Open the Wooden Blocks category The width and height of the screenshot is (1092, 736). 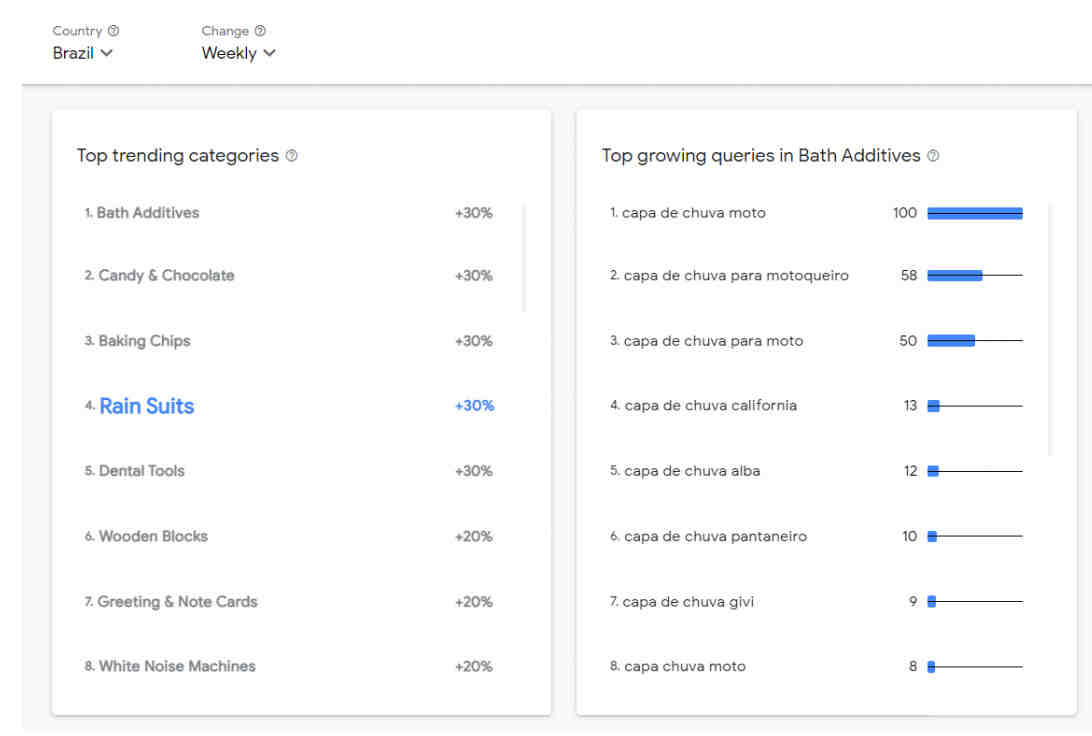click(288, 536)
